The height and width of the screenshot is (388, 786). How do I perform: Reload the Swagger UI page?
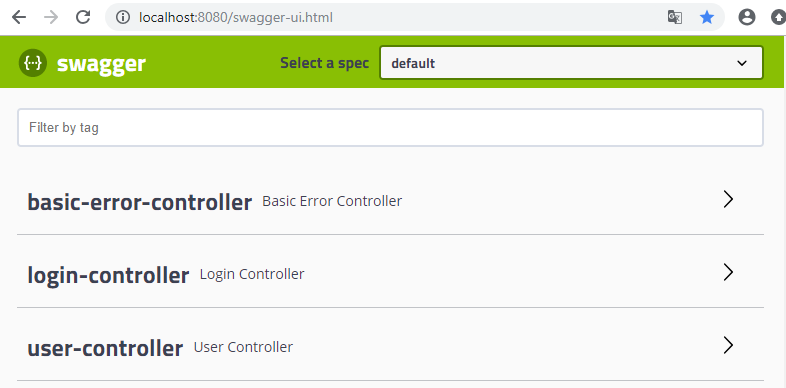point(83,18)
